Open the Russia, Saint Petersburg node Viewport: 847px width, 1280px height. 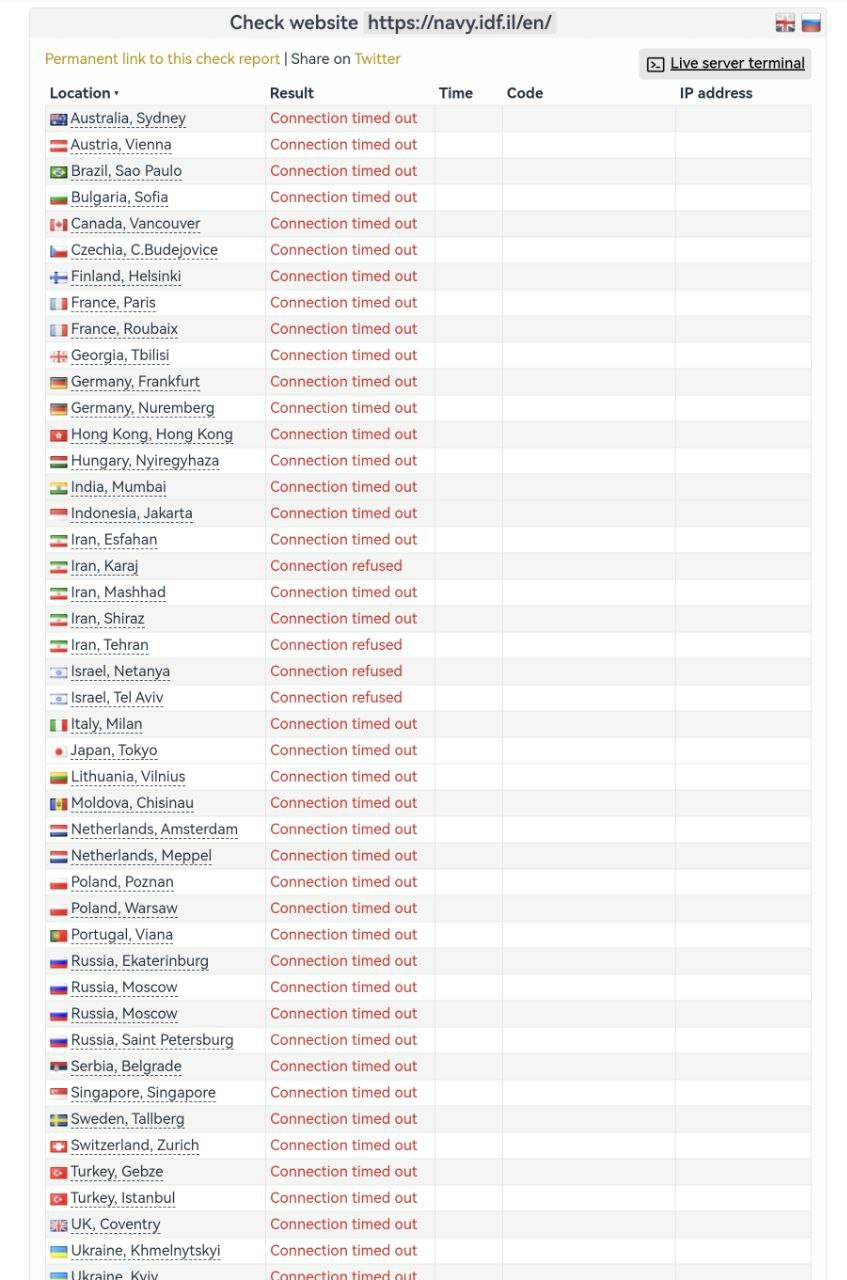[152, 1039]
